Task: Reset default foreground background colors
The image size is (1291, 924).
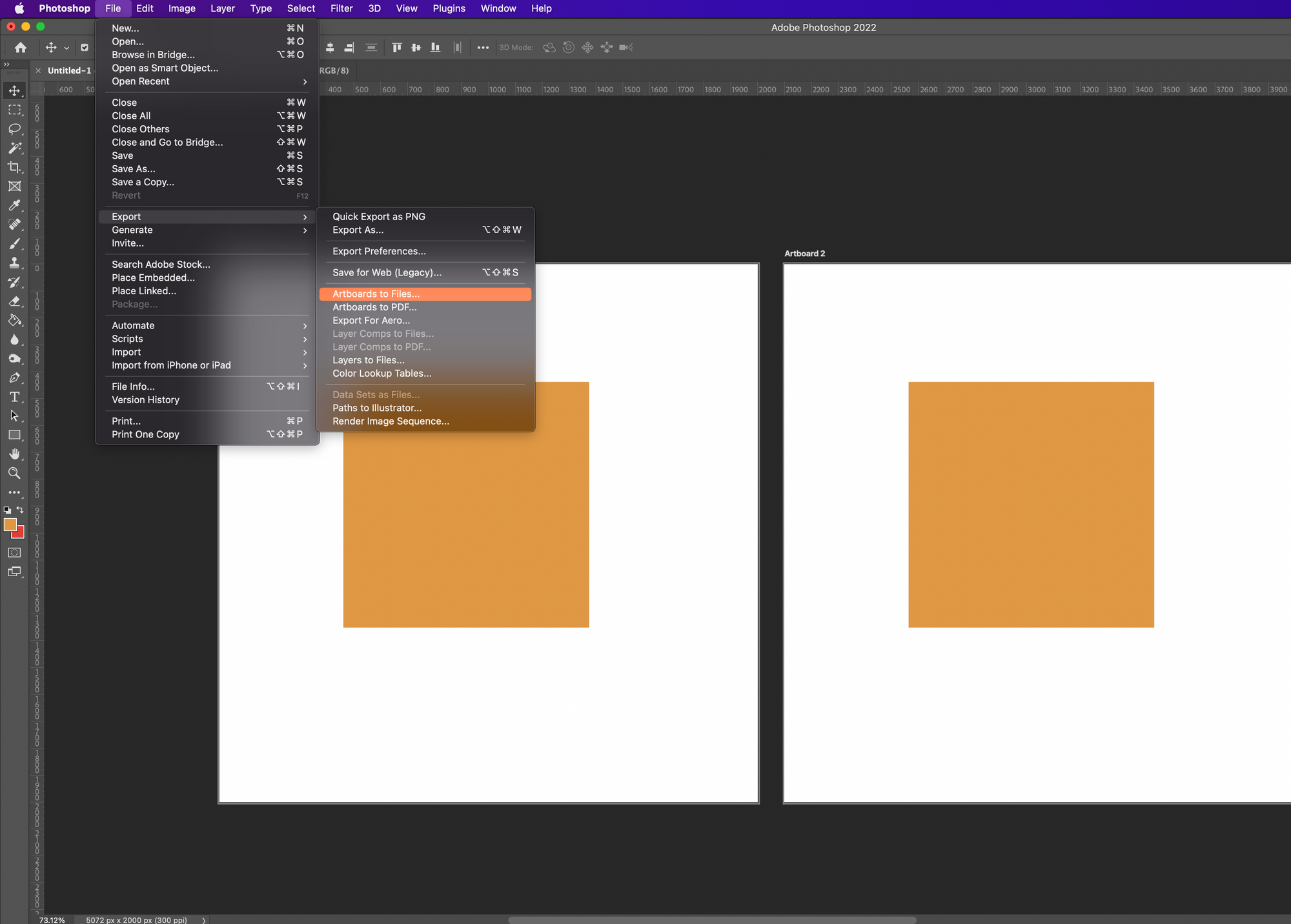Action: 7,510
